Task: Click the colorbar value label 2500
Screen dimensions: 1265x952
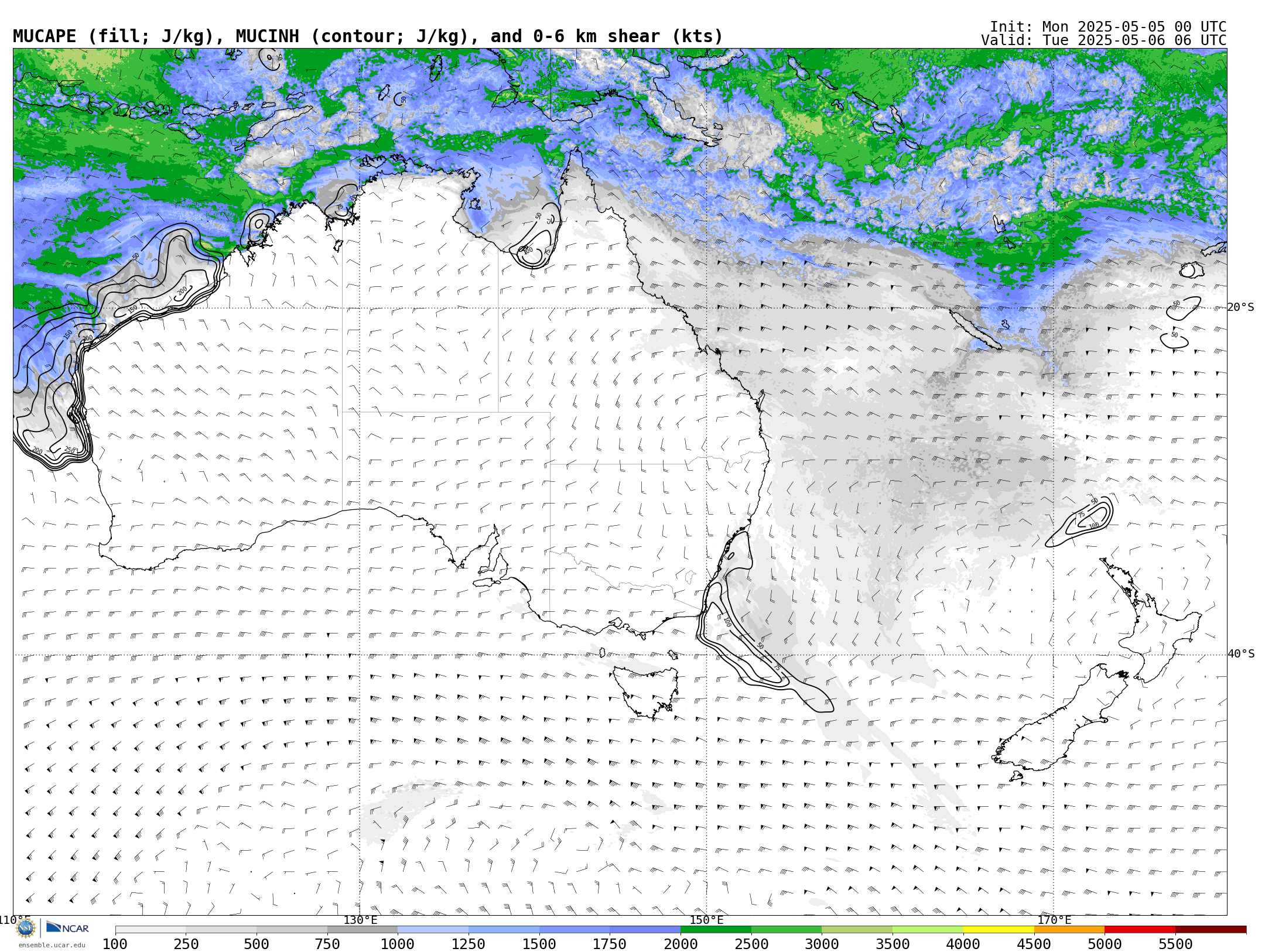Action: coord(751,944)
